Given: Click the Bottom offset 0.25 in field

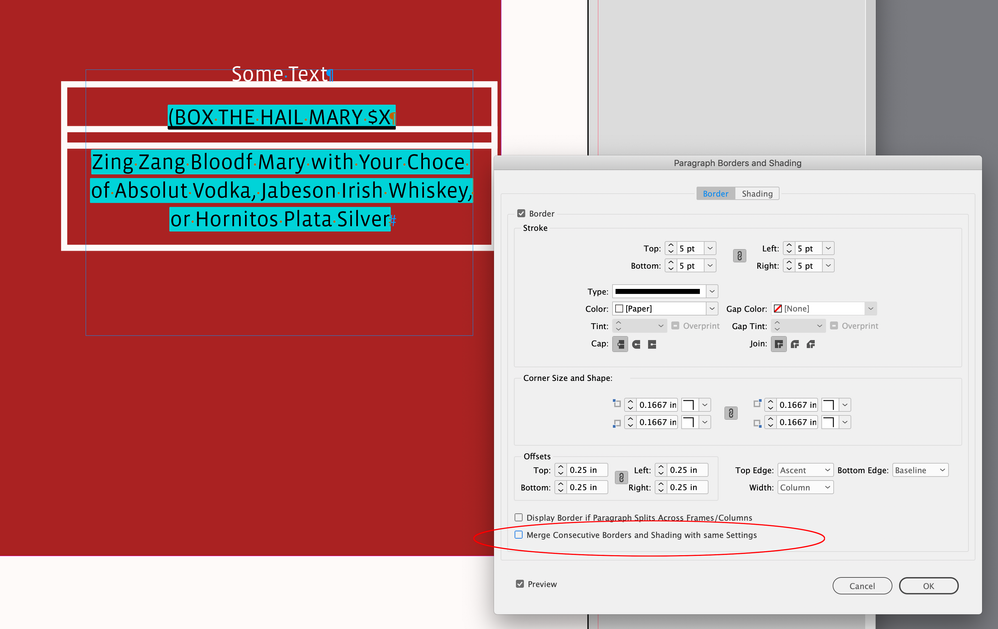Looking at the screenshot, I should coord(587,487).
